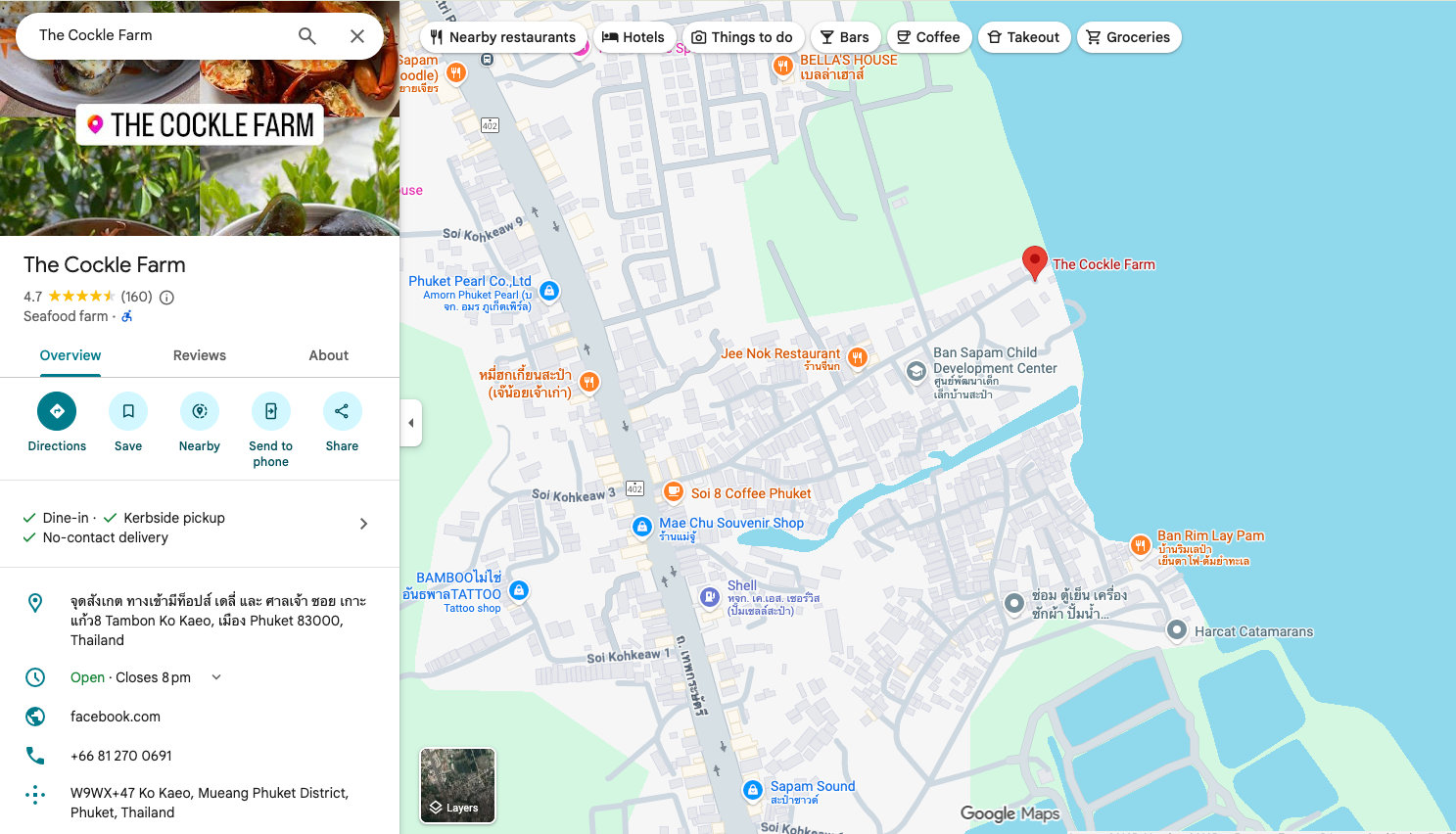This screenshot has width=1456, height=834.
Task: Select Harcat Catamarans marker
Action: [x=1177, y=630]
